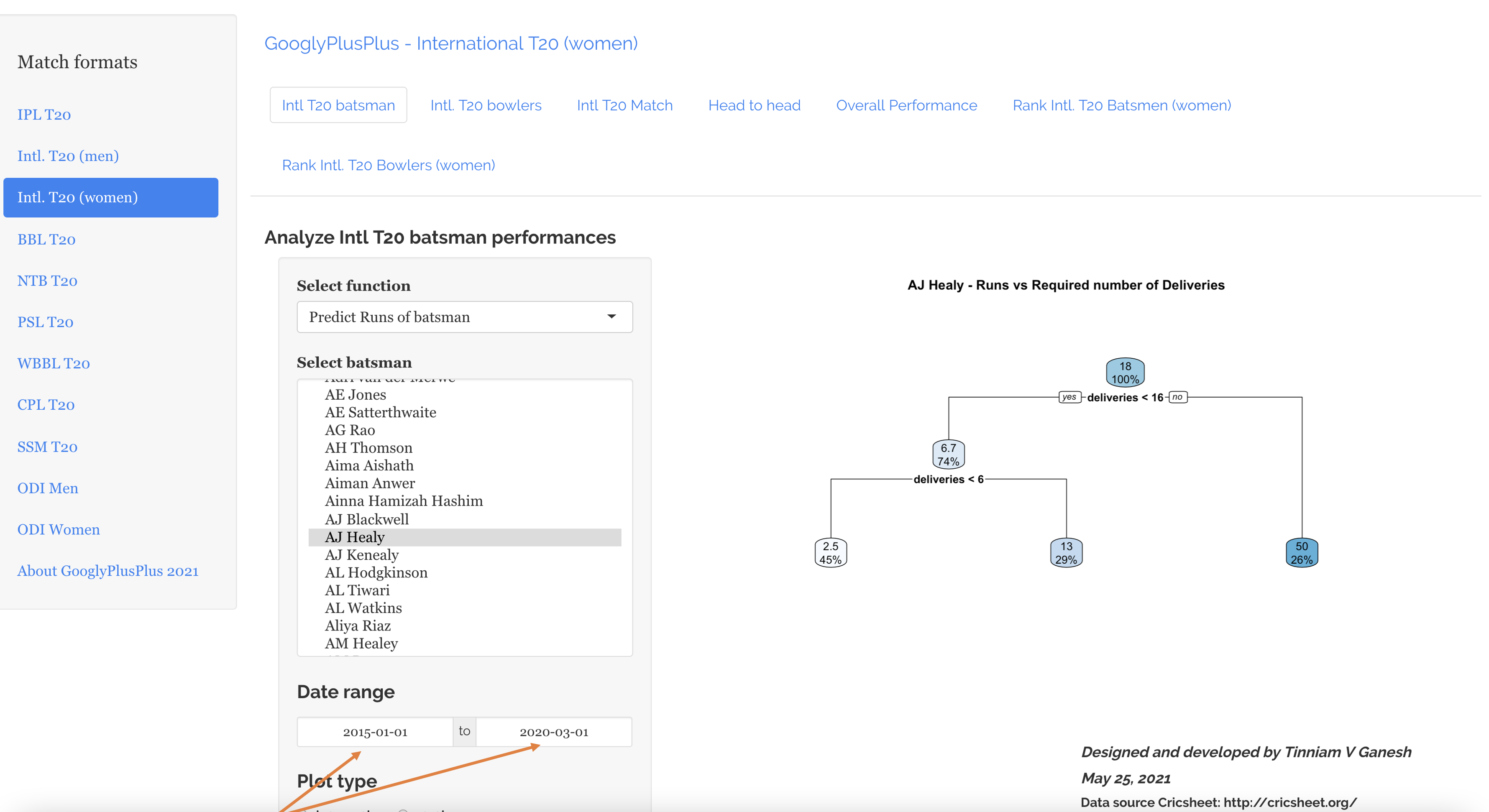Open Overall Performance tab

906,105
